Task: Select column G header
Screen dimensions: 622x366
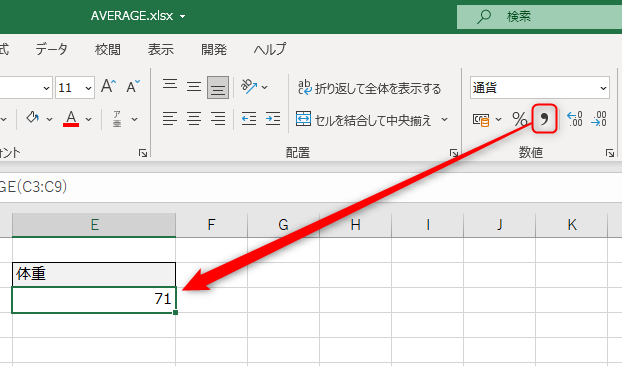Action: click(283, 225)
